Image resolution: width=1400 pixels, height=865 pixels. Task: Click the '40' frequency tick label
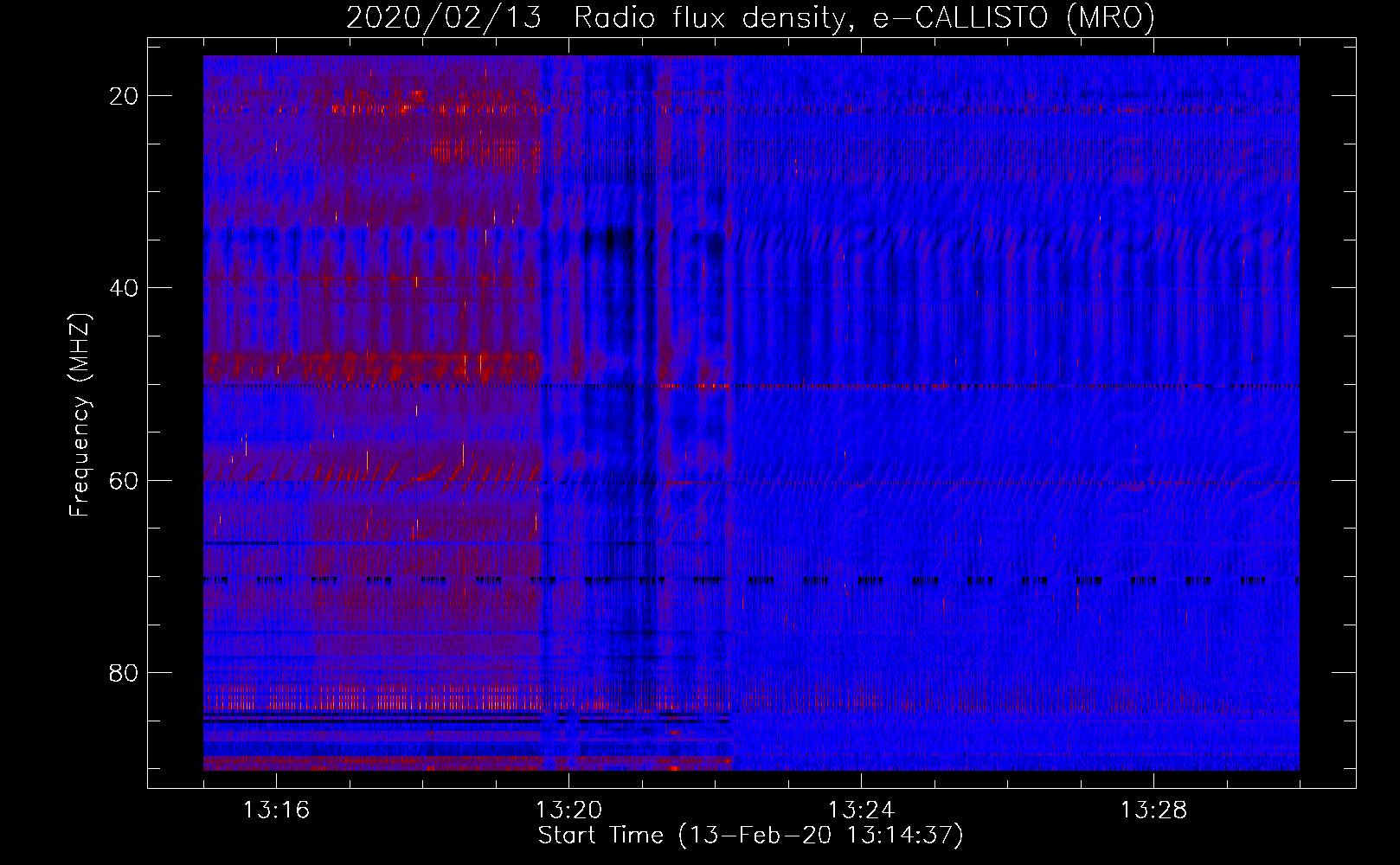(x=124, y=288)
